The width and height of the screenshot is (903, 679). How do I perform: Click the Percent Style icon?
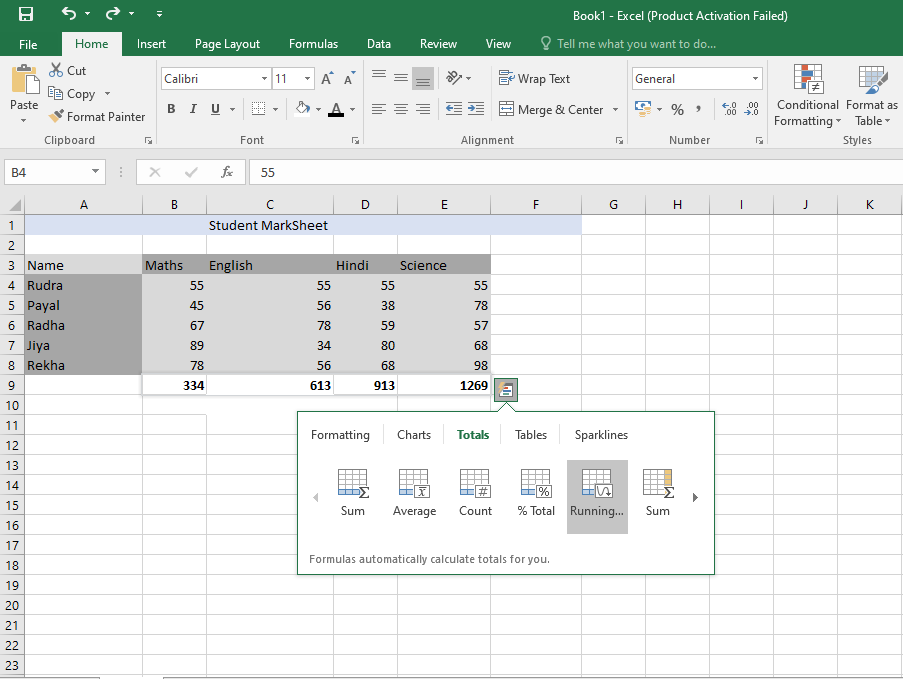coord(677,109)
